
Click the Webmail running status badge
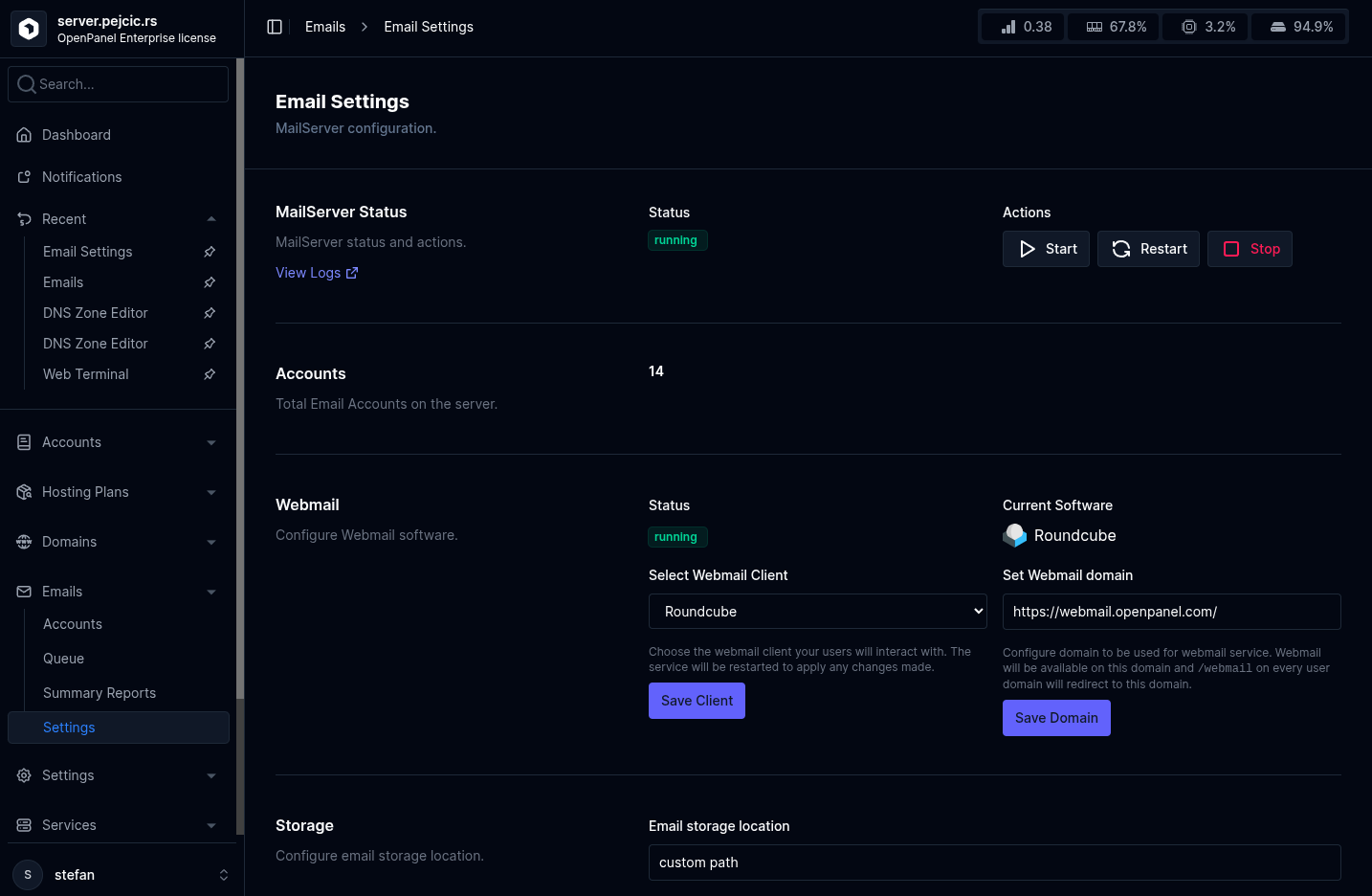[x=676, y=537]
